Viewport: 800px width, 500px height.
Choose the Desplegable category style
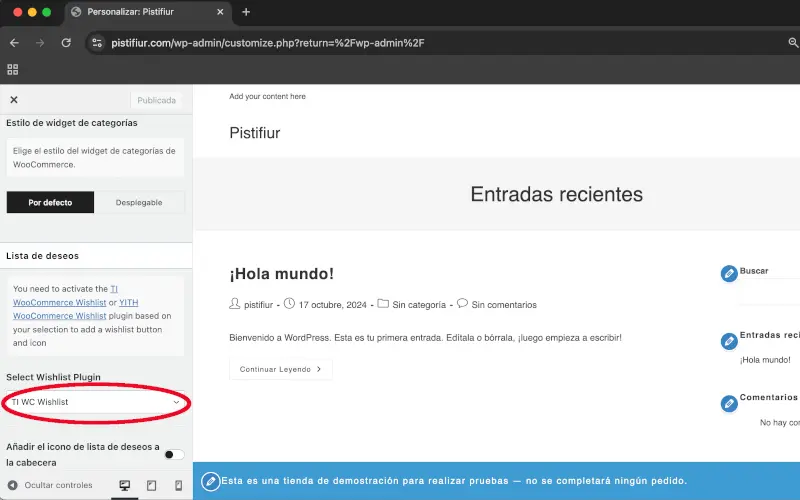pos(139,203)
